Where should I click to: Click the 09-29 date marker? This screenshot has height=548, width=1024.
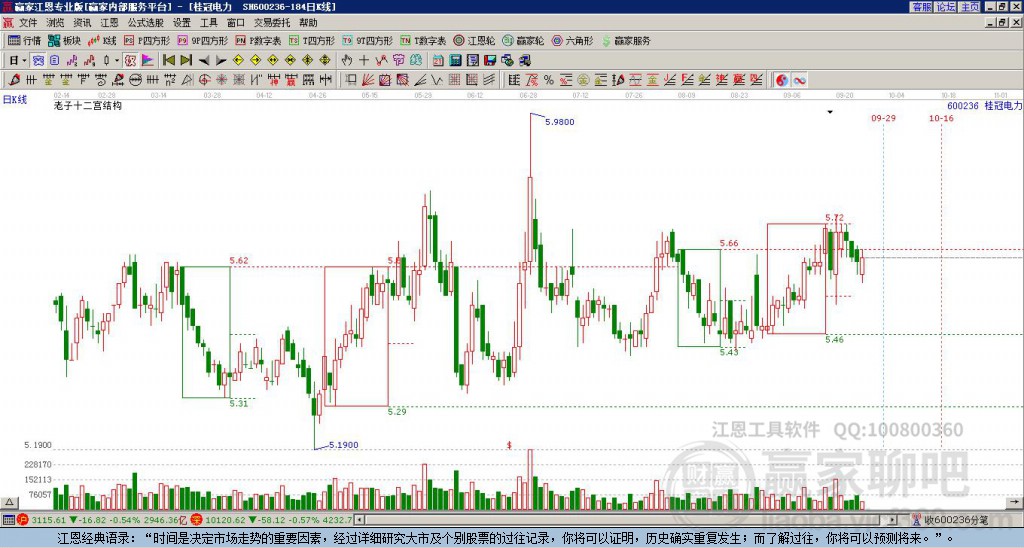coord(883,118)
